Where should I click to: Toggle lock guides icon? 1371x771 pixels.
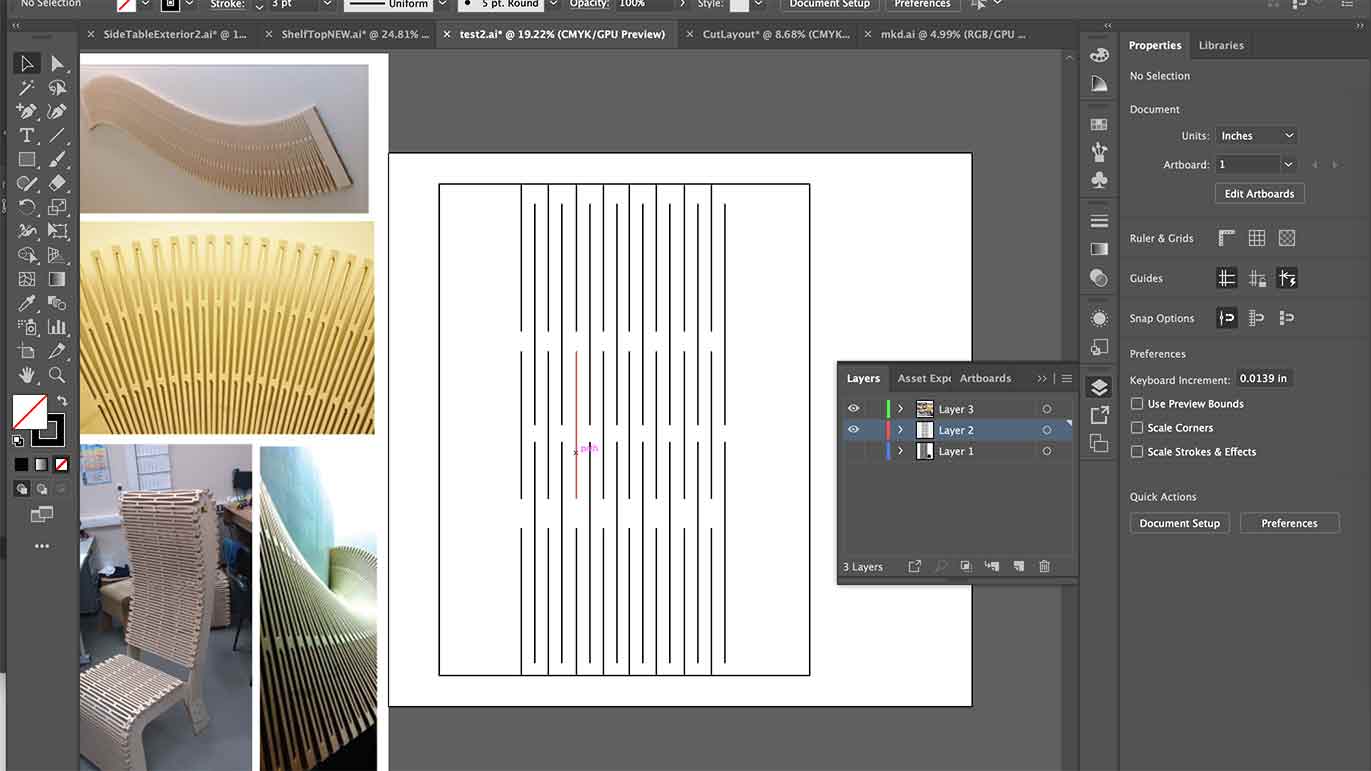click(1256, 279)
